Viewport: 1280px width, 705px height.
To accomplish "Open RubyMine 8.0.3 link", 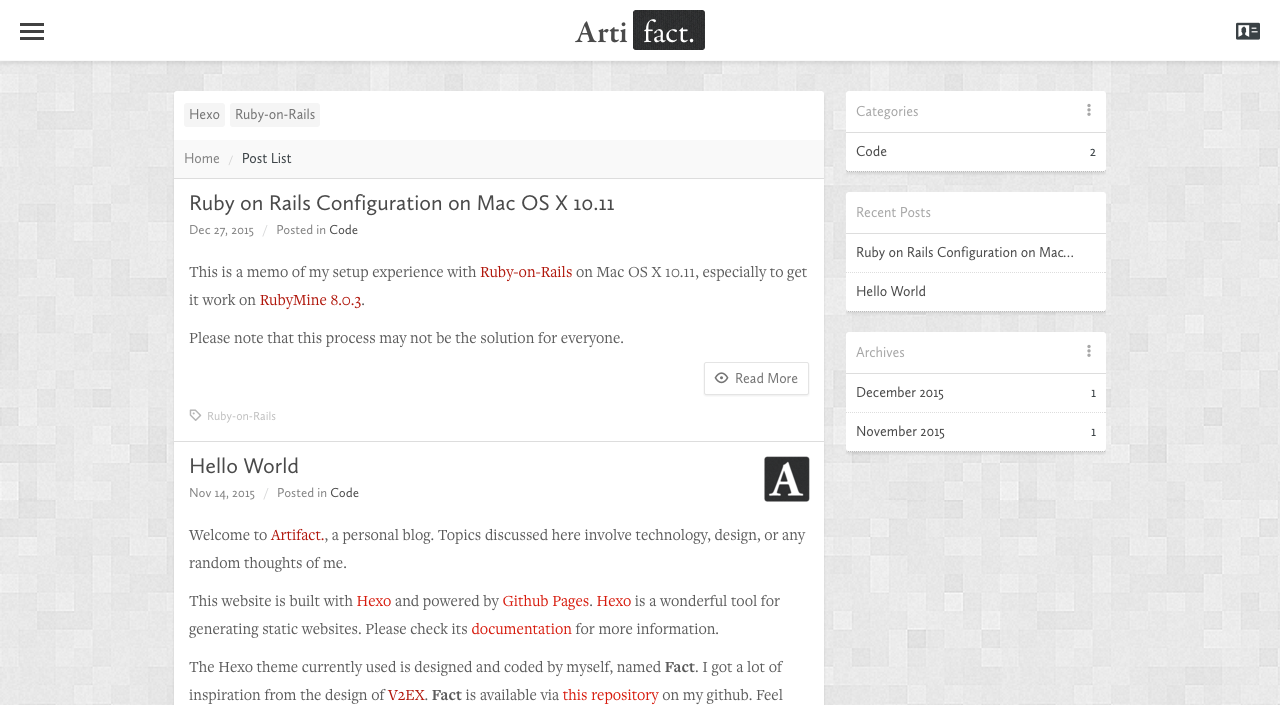I will pos(310,300).
